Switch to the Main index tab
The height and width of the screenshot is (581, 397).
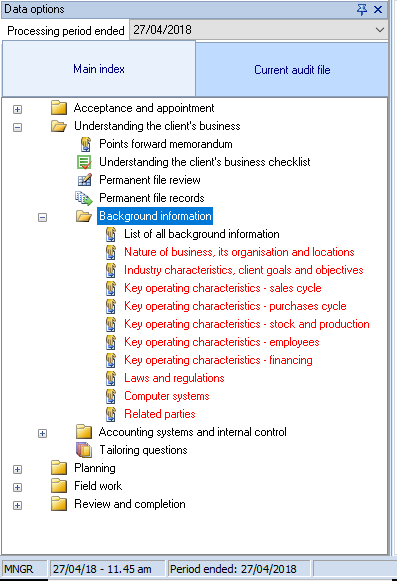(99, 69)
